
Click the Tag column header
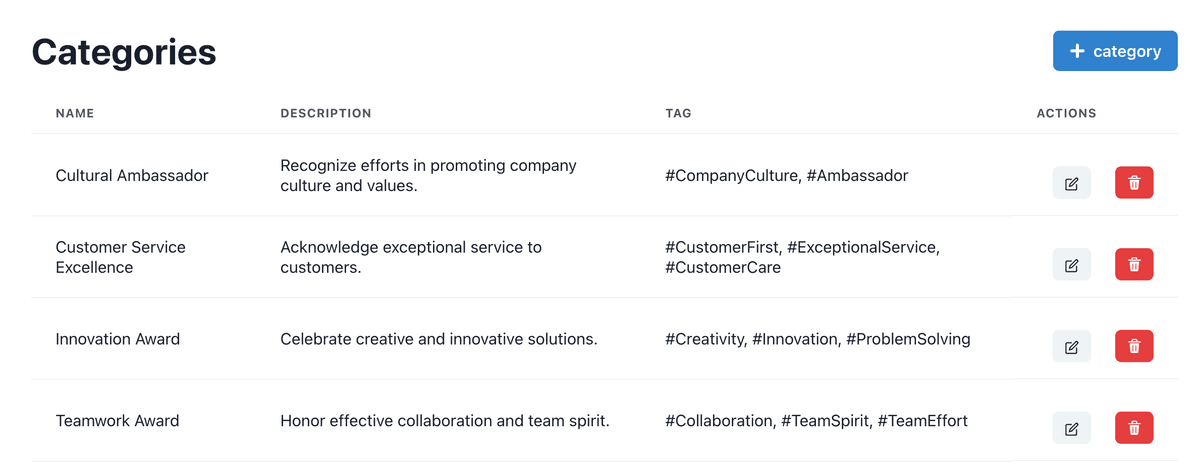[x=678, y=113]
